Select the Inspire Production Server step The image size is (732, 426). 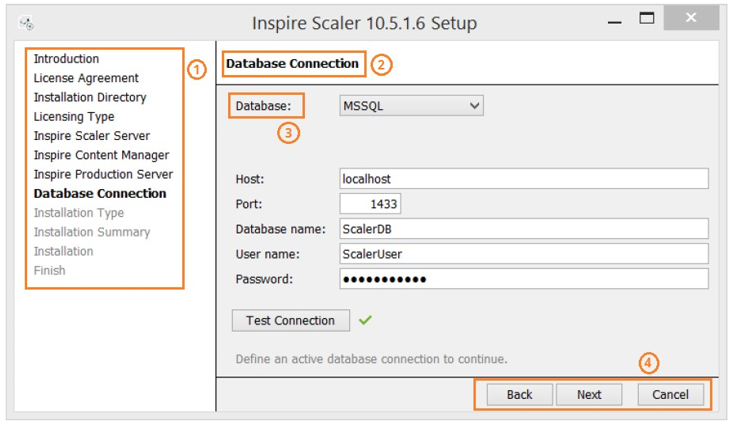click(103, 174)
